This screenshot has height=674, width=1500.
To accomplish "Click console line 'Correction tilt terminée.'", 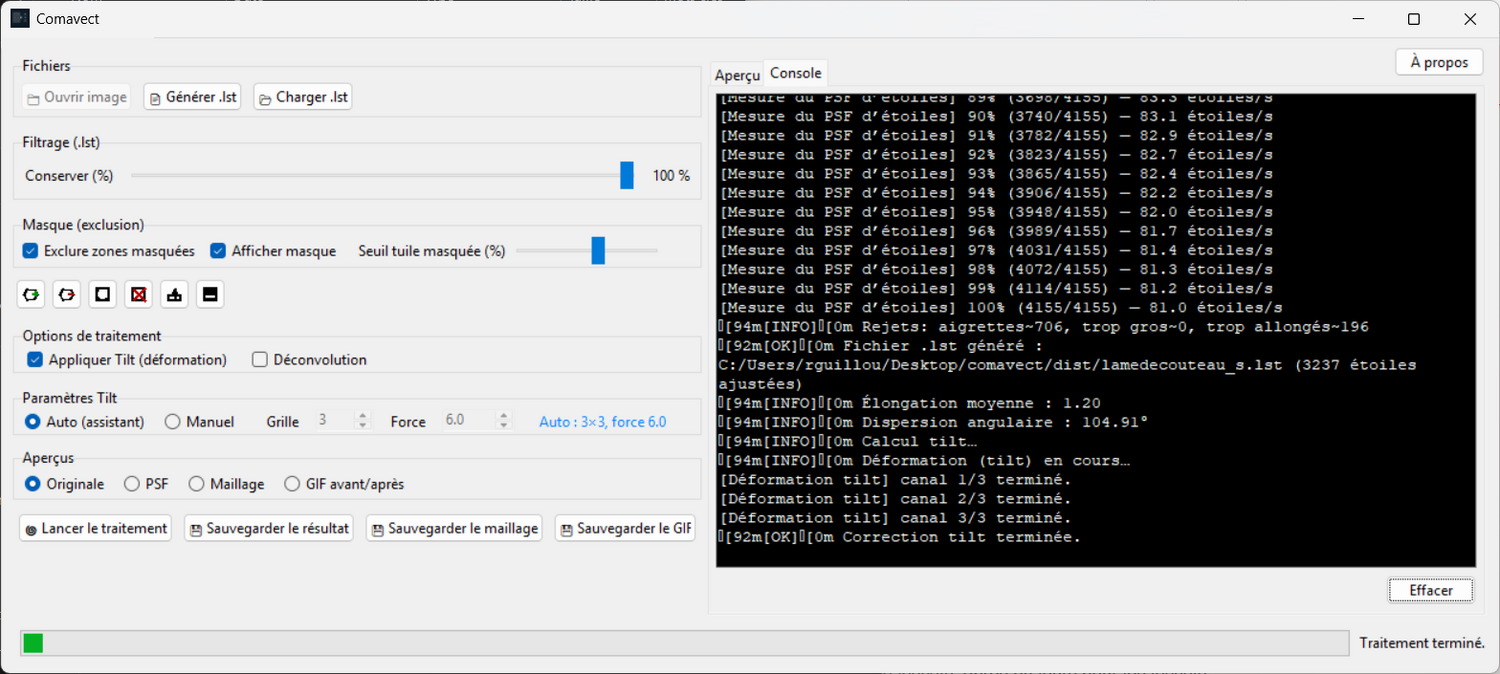I will coord(900,537).
